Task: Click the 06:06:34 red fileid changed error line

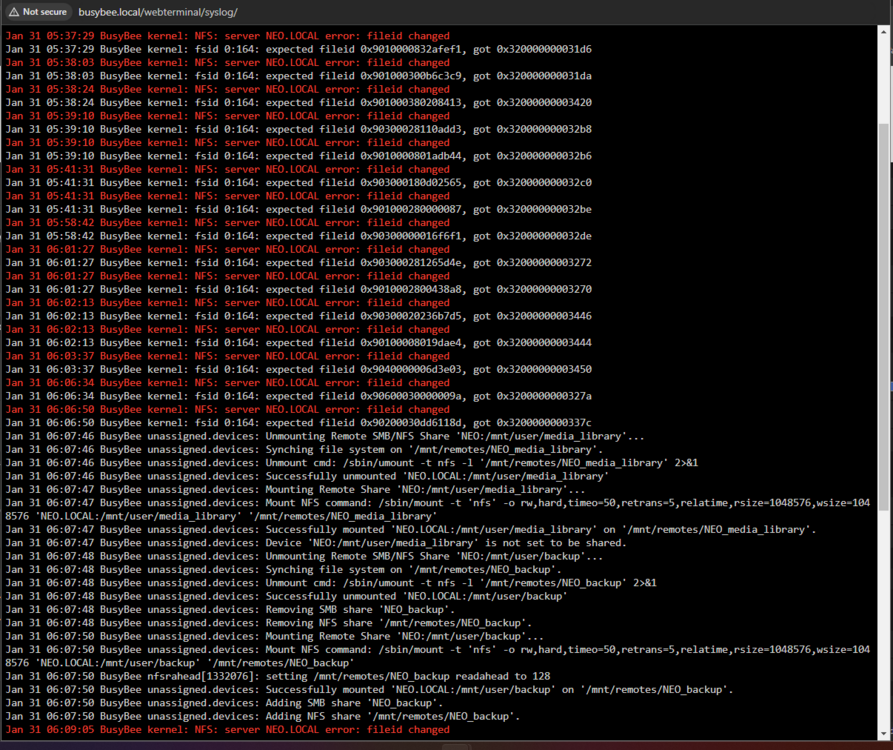Action: click(227, 383)
